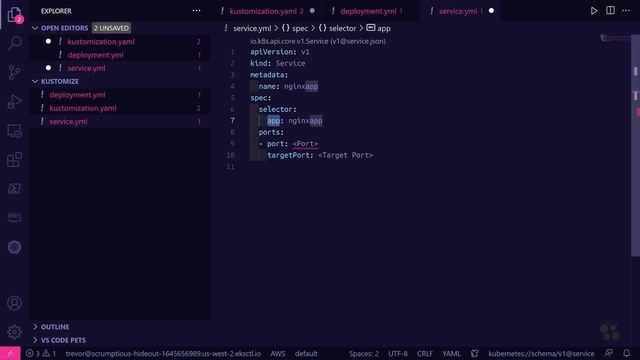Viewport: 640px width, 360px height.
Task: Click the 2 UNSAVED badge
Action: coord(111,28)
